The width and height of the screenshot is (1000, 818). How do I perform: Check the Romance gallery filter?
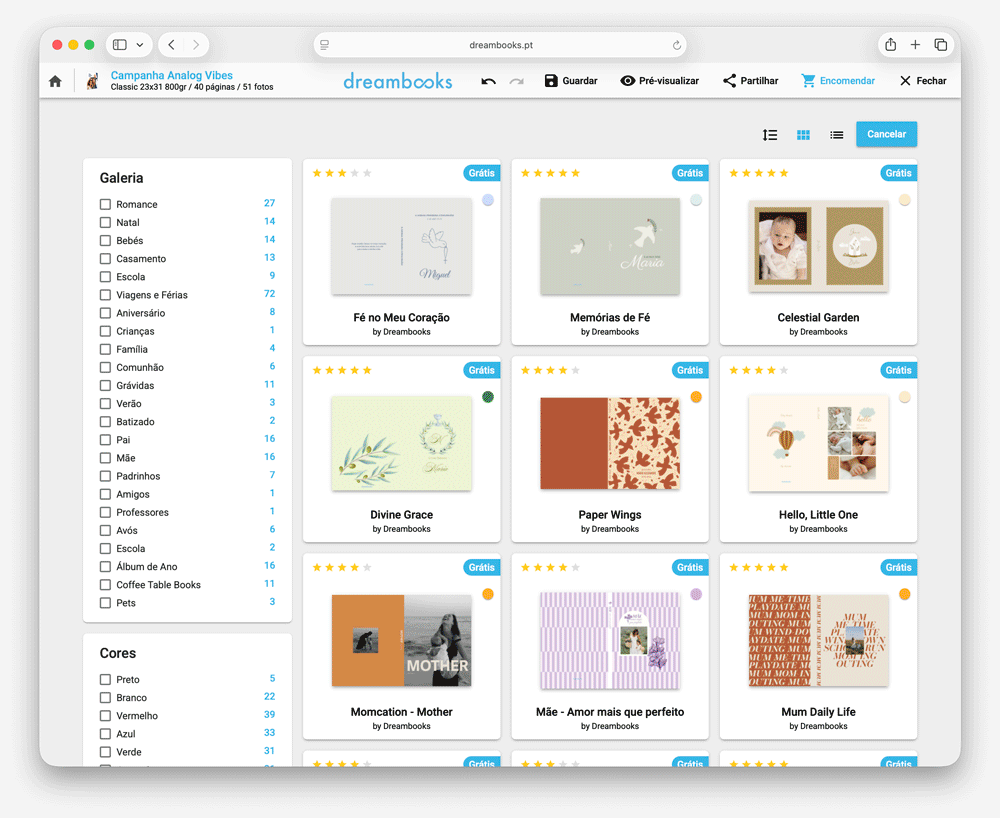[x=105, y=204]
